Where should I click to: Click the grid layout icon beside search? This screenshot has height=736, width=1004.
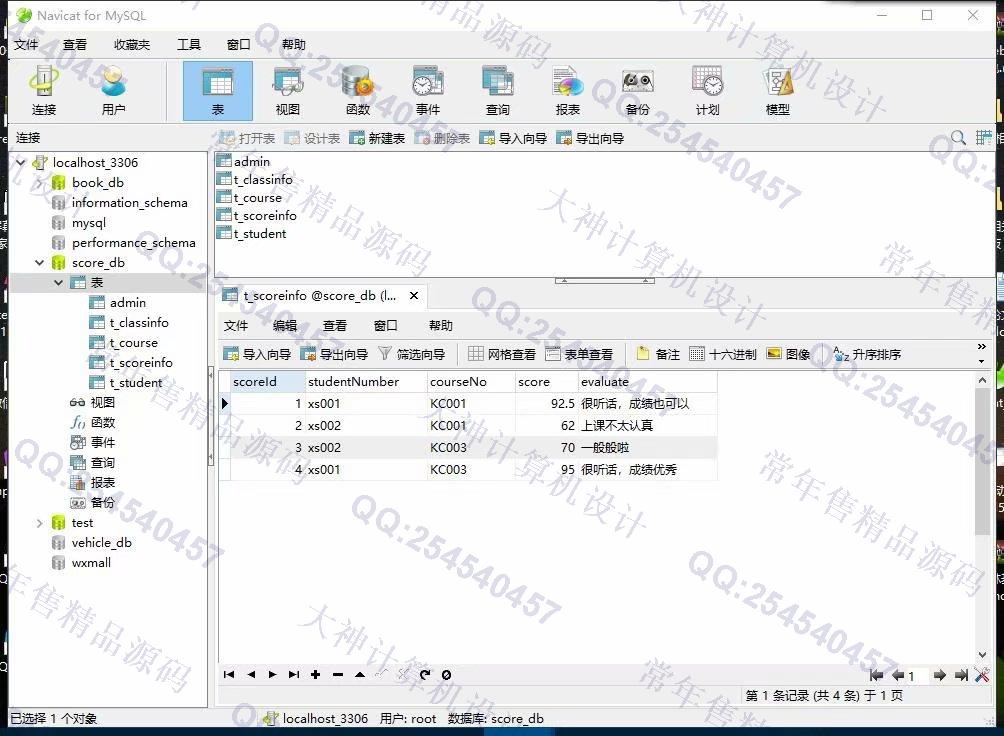[x=983, y=137]
